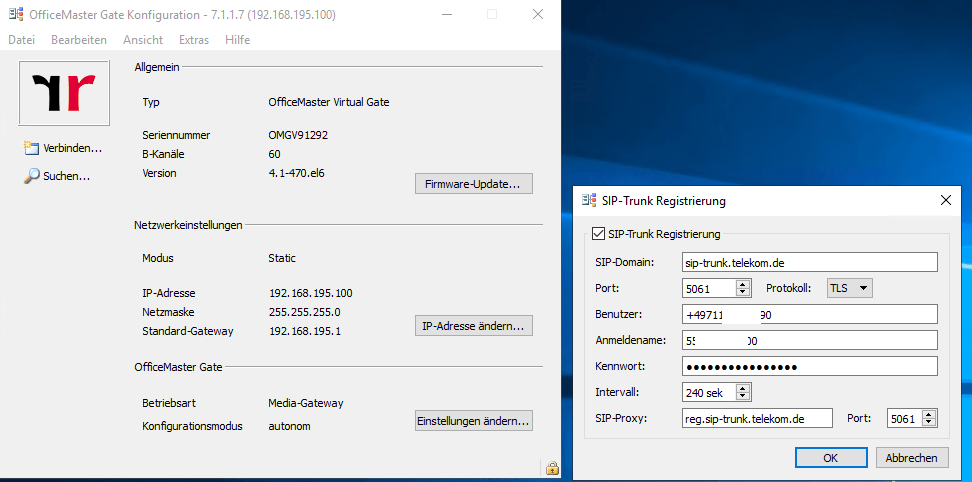This screenshot has width=972, height=482.
Task: Click the Konfigurationsmodus value autonom
Action: [289, 426]
